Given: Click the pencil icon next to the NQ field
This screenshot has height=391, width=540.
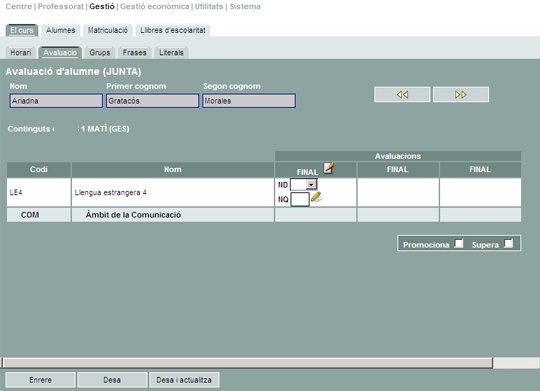Looking at the screenshot, I should click(x=316, y=197).
